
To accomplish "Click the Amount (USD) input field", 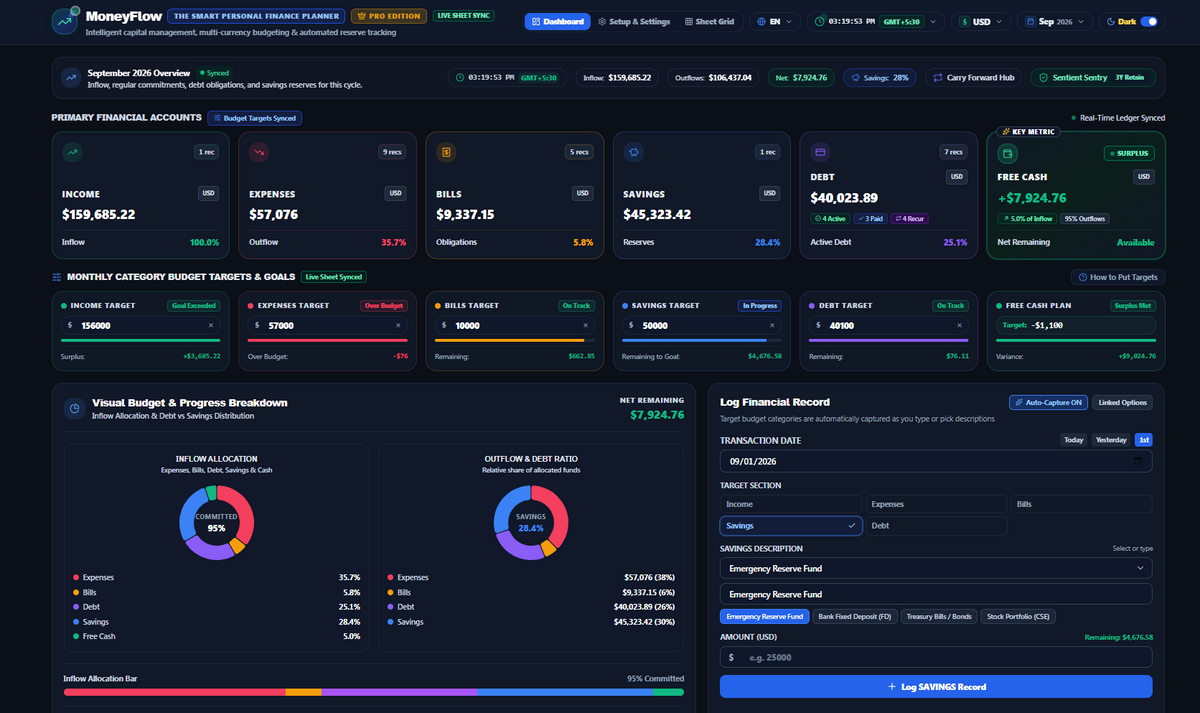I will tap(936, 657).
